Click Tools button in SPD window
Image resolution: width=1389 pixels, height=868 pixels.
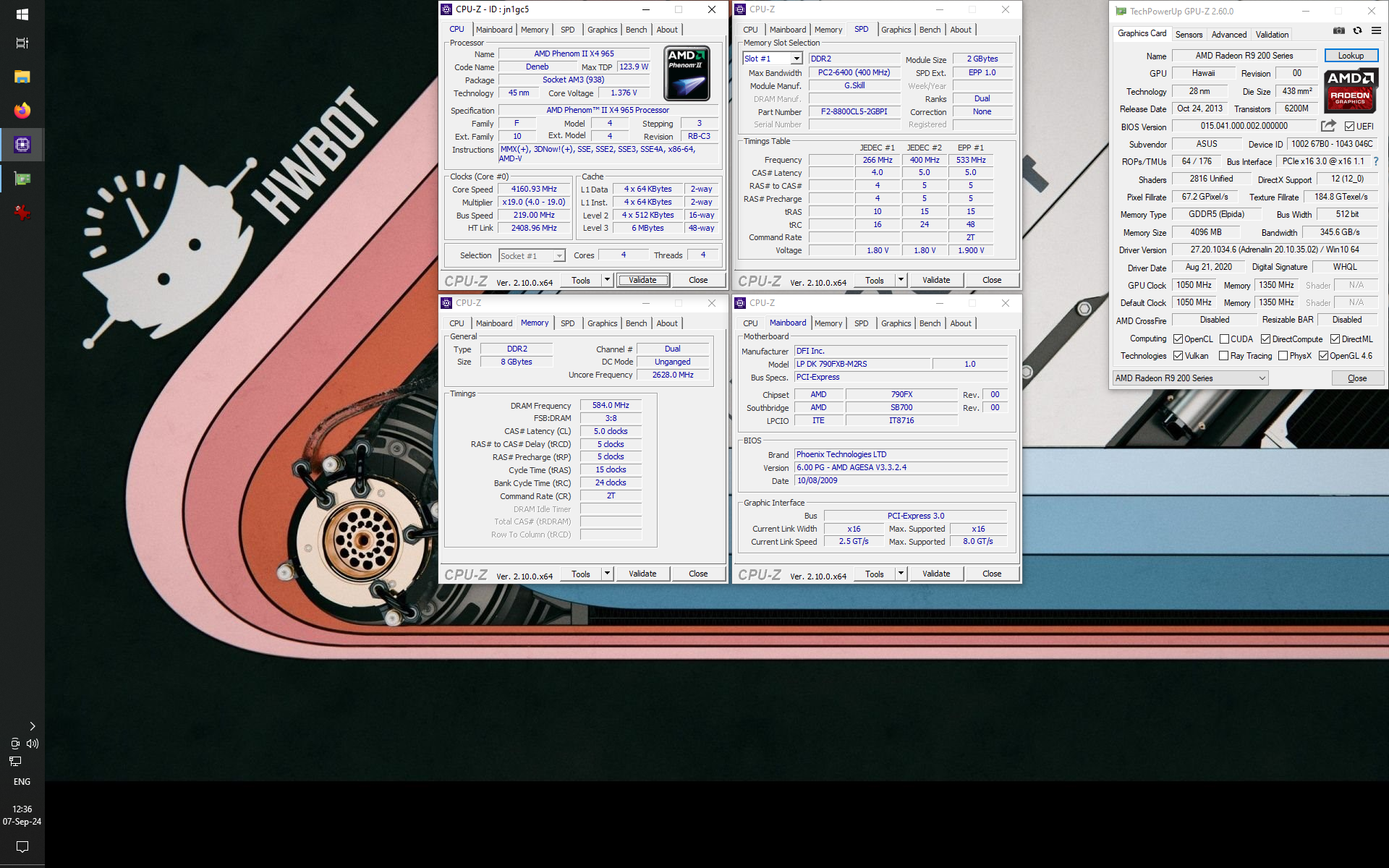point(874,280)
